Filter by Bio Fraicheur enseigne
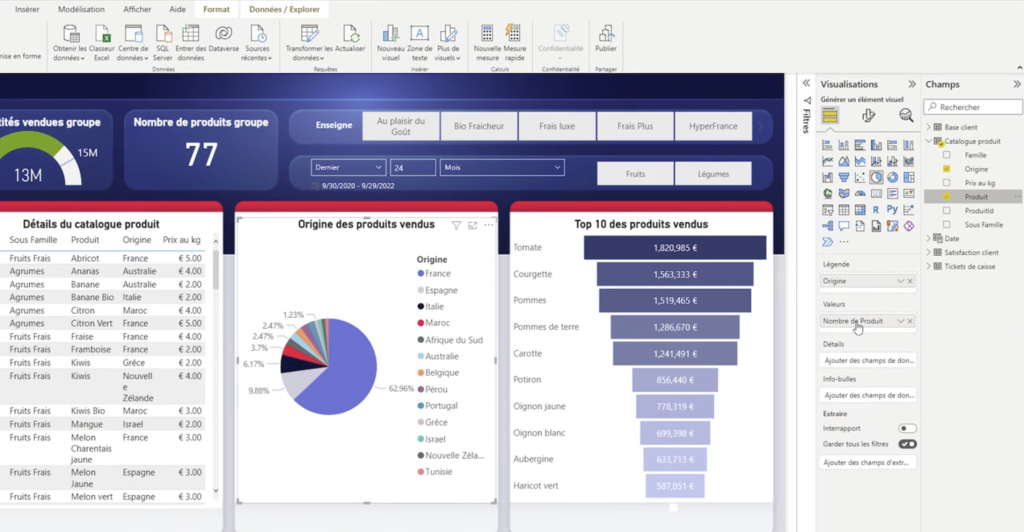Viewport: 1024px width, 532px height. tap(479, 126)
